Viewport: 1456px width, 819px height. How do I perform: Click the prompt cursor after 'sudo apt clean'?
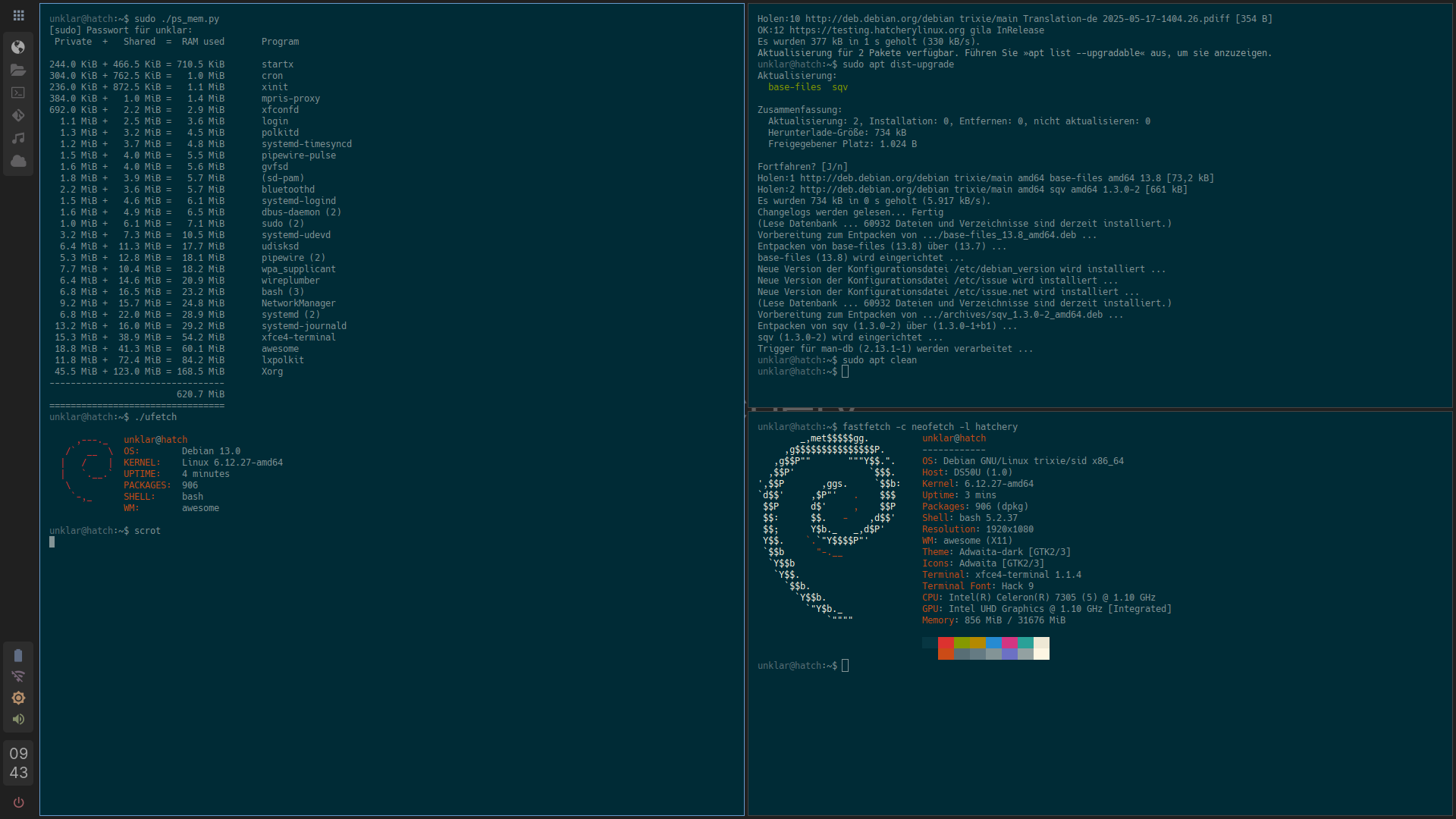click(845, 372)
